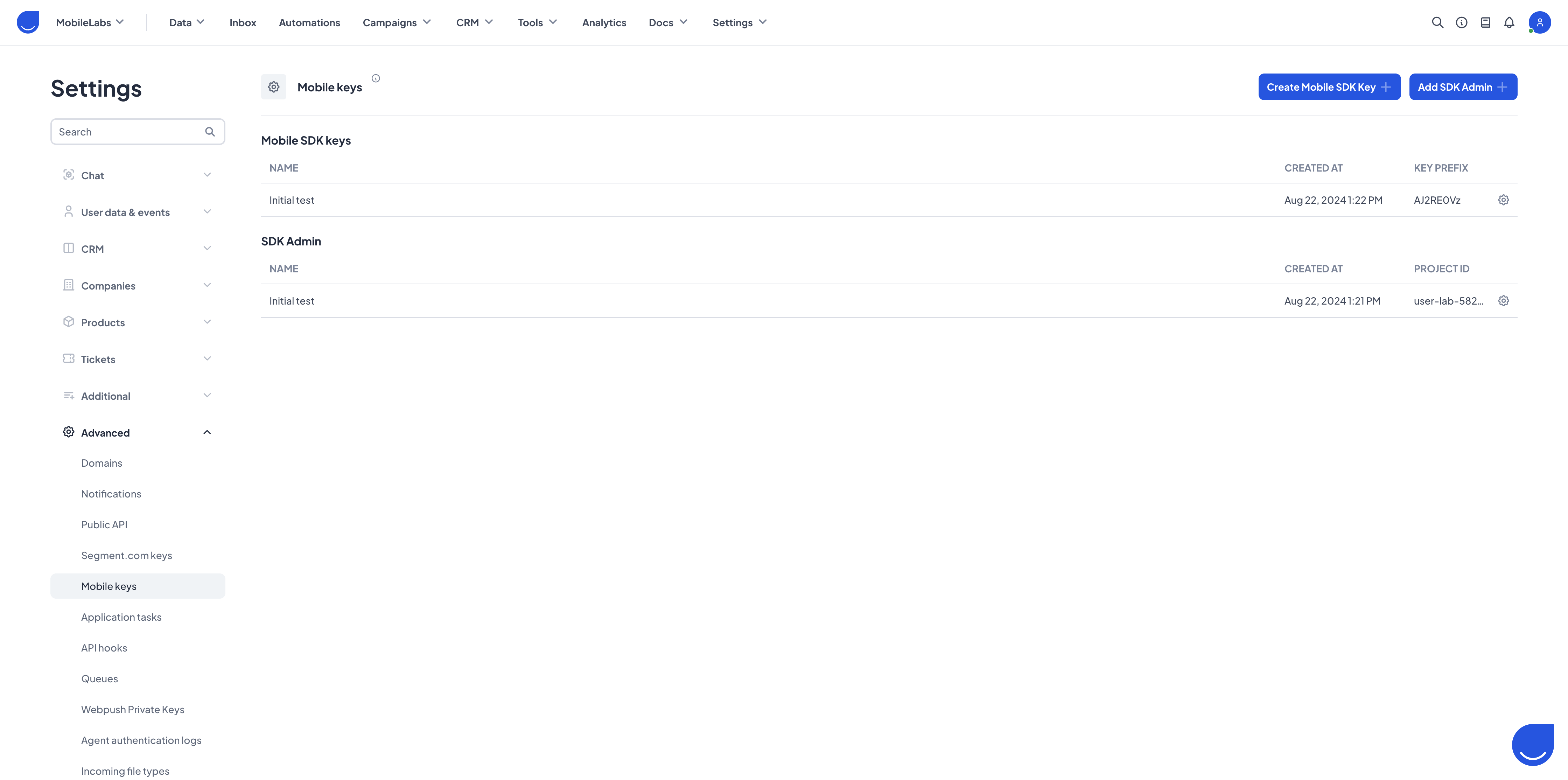
Task: Collapse the Advanced section chevron
Action: click(x=207, y=432)
